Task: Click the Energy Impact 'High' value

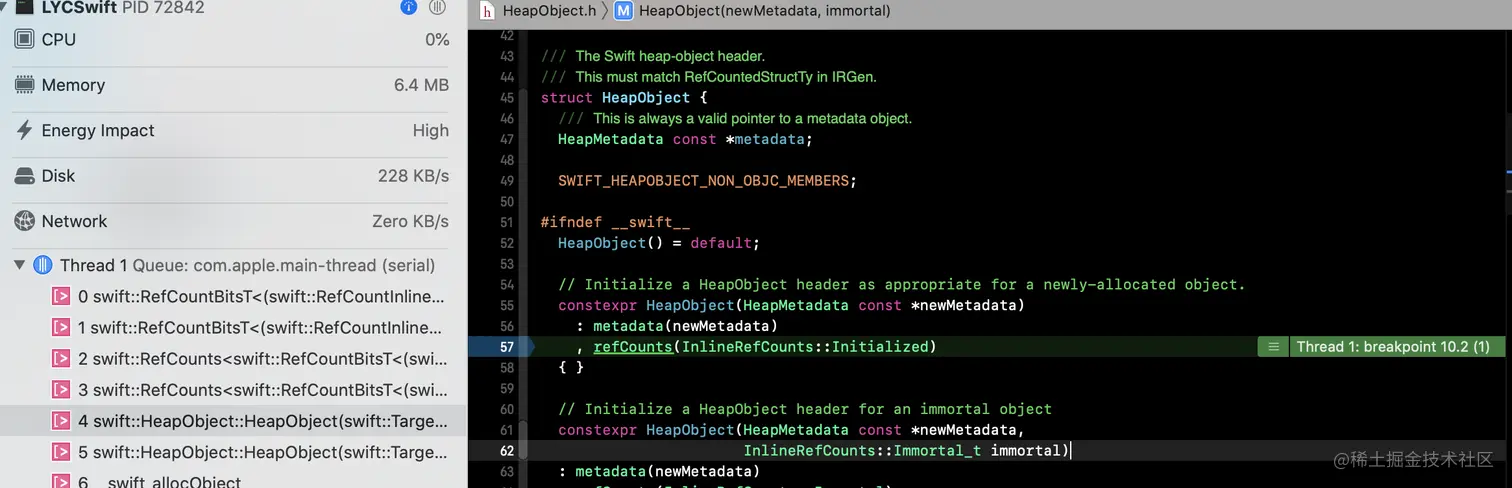Action: [x=431, y=130]
